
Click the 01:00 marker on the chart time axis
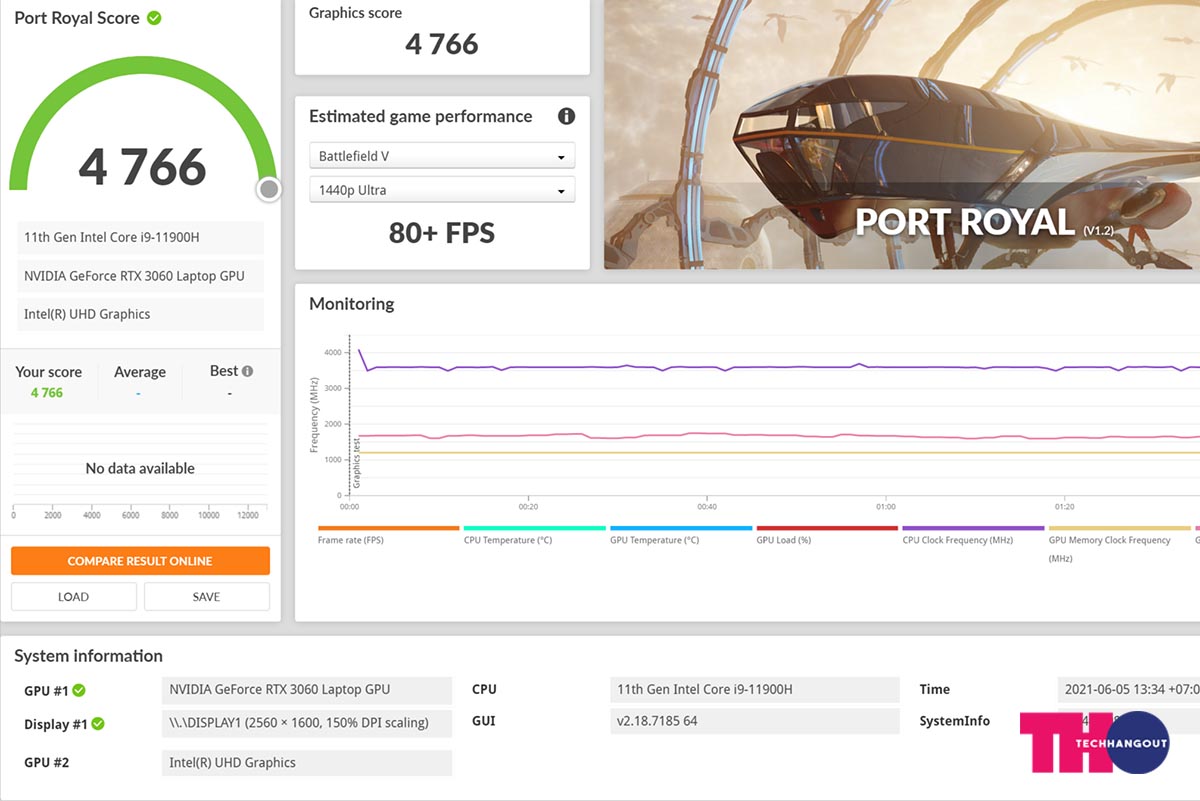tap(886, 507)
